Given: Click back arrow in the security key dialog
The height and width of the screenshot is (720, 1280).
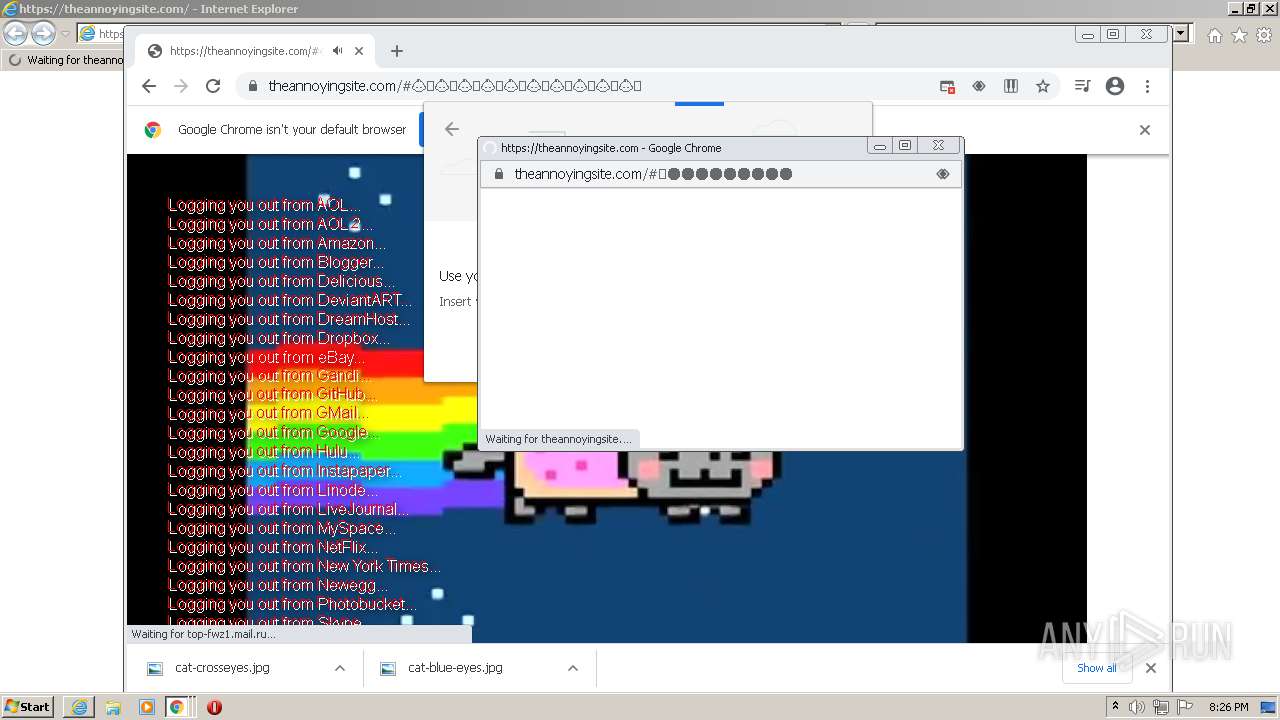Looking at the screenshot, I should click(452, 128).
